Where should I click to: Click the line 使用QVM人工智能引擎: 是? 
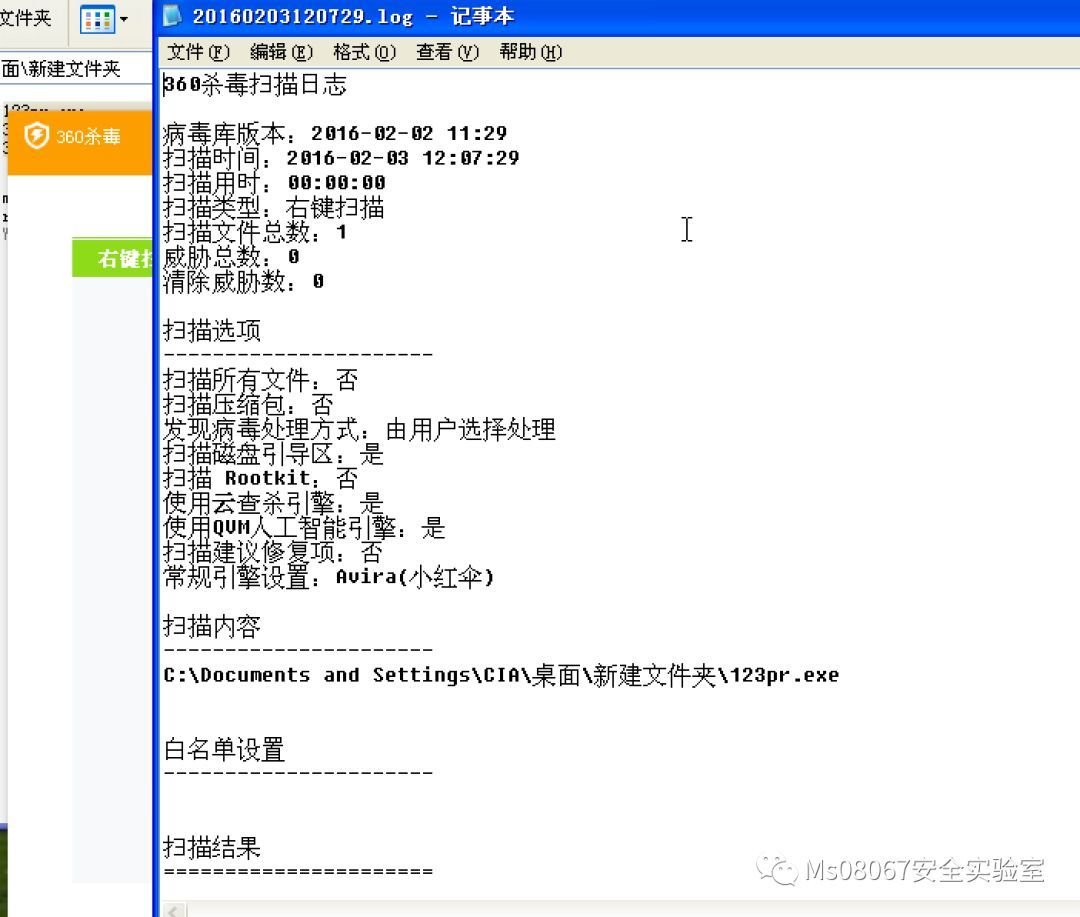[x=304, y=528]
